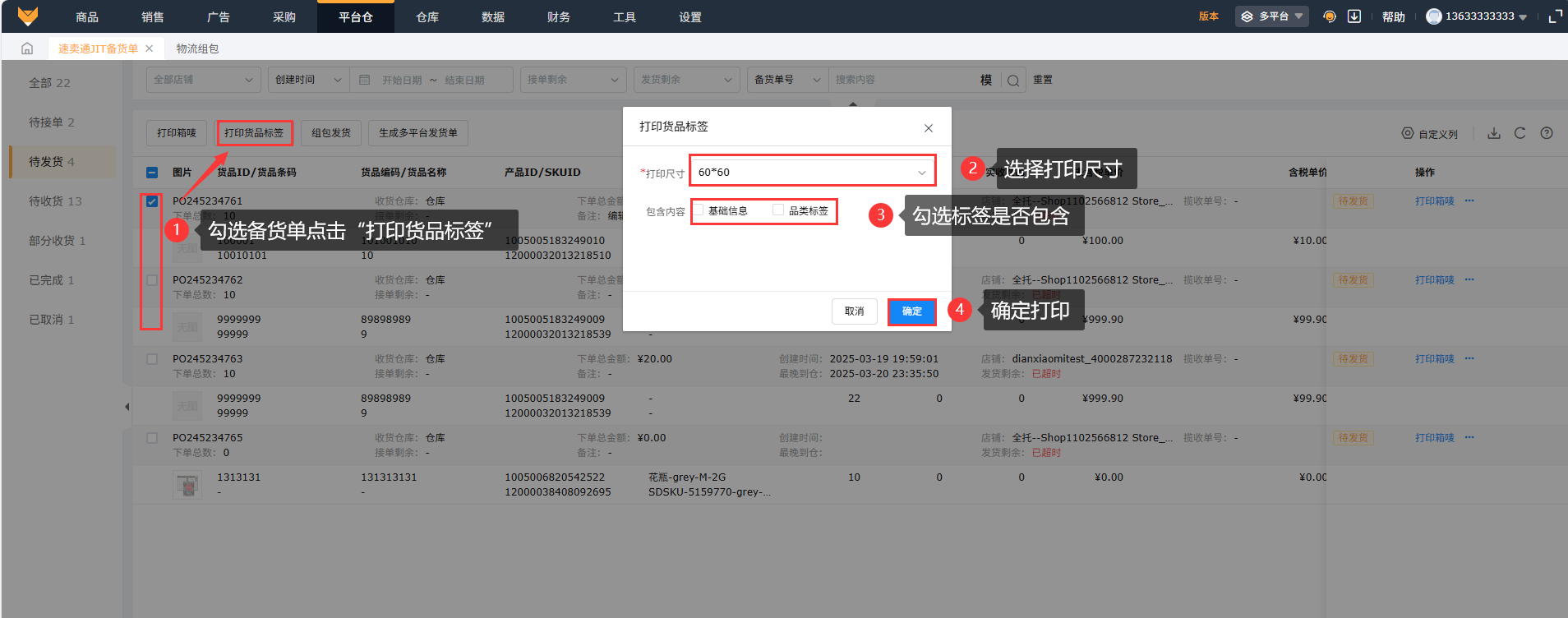The height and width of the screenshot is (618, 1568).
Task: Click the 取消 cancel button
Action: (x=854, y=311)
